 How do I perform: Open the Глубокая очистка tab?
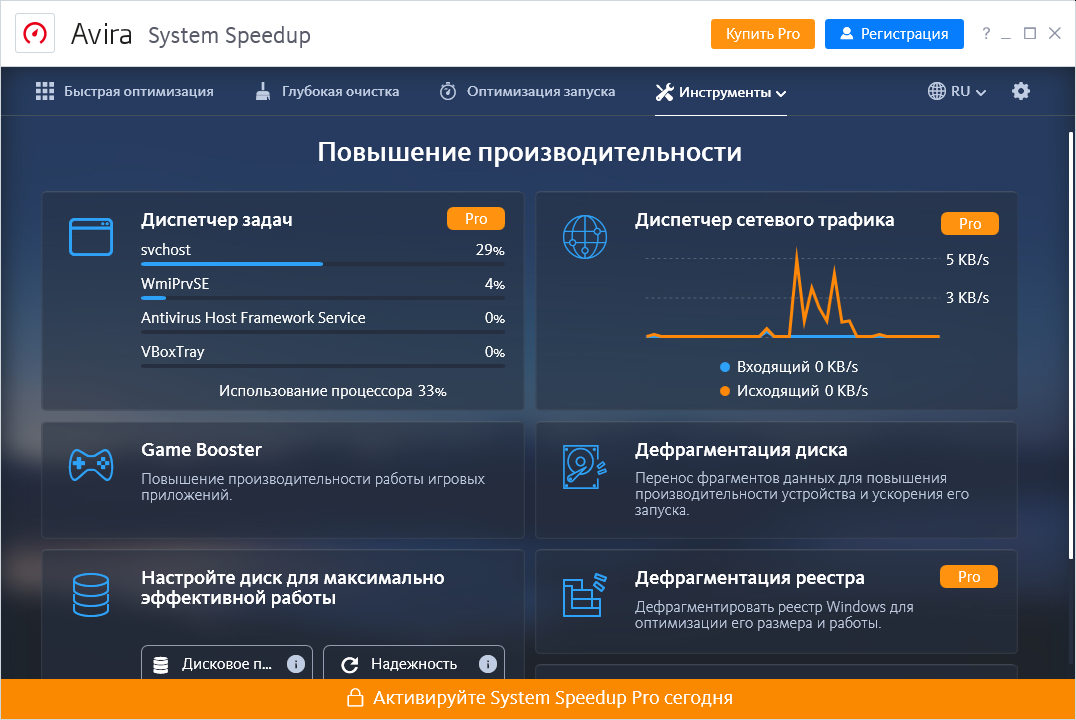click(327, 91)
